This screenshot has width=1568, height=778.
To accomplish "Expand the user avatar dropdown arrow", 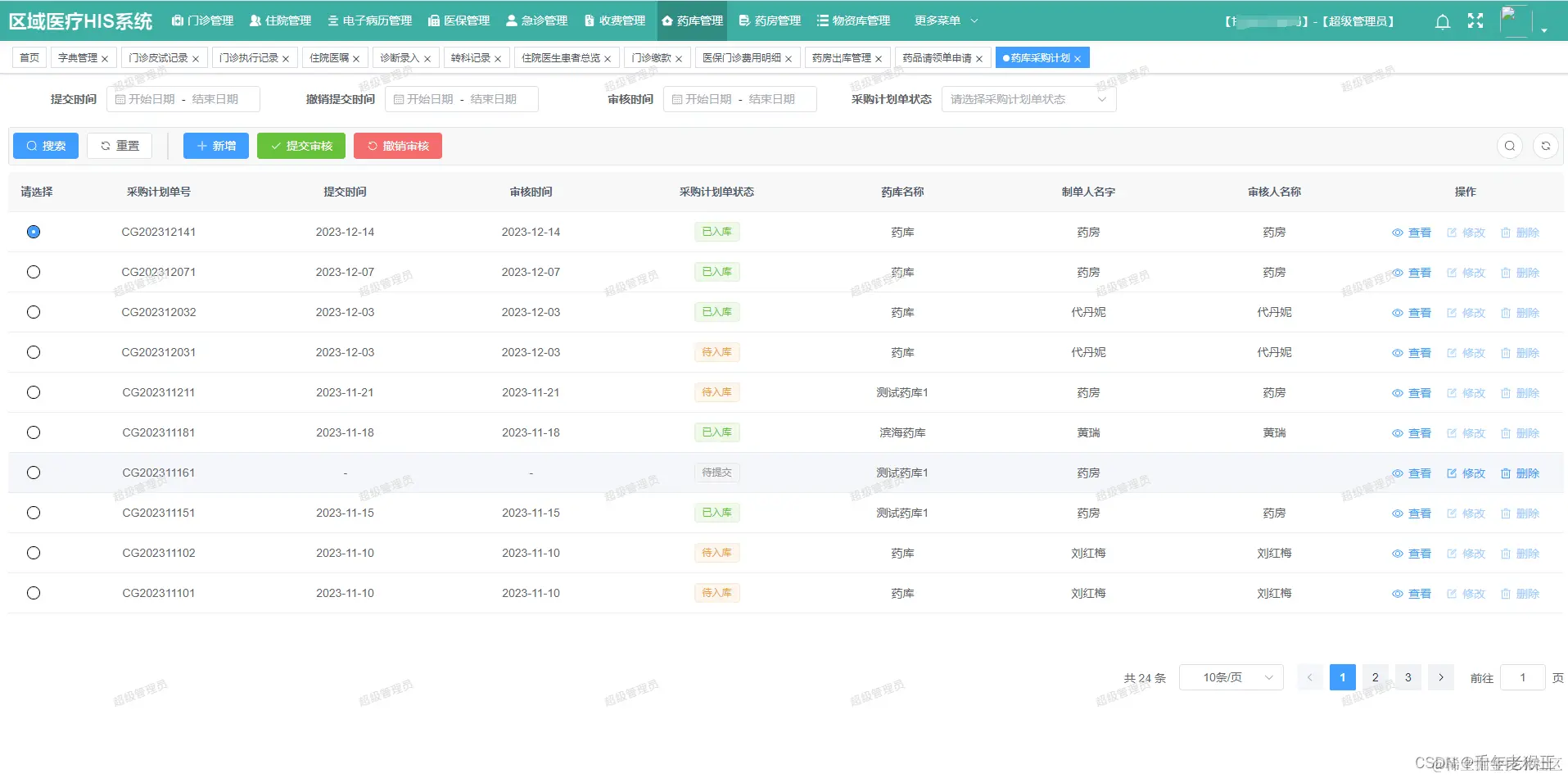I will coord(1544,30).
